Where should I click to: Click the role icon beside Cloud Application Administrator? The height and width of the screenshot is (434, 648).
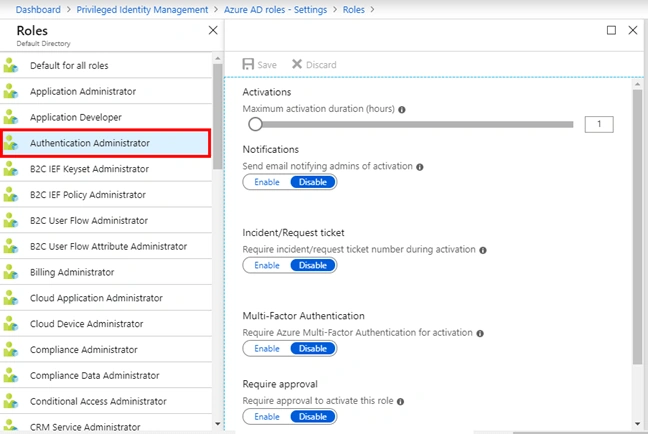pyautogui.click(x=11, y=298)
